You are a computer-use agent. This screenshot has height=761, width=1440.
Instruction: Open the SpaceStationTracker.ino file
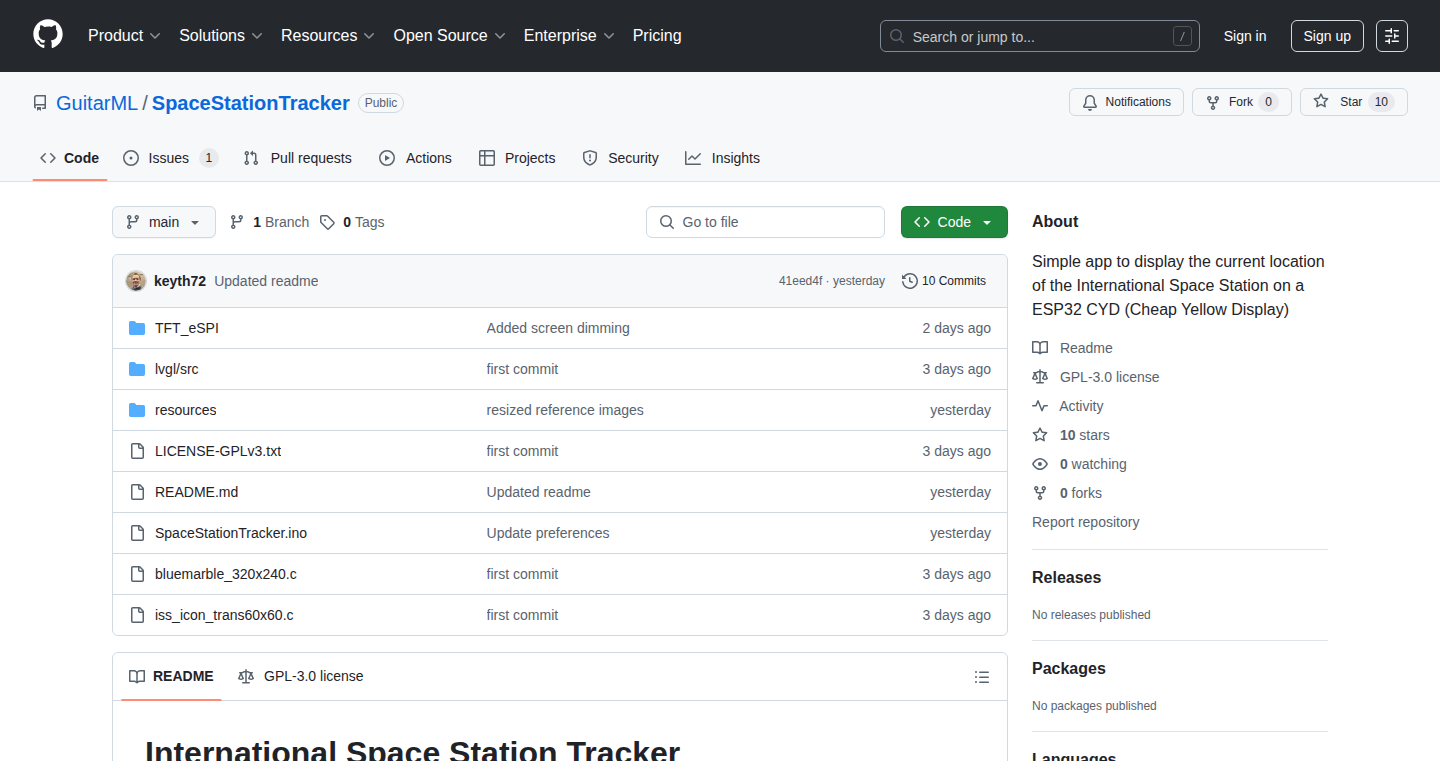tap(231, 533)
